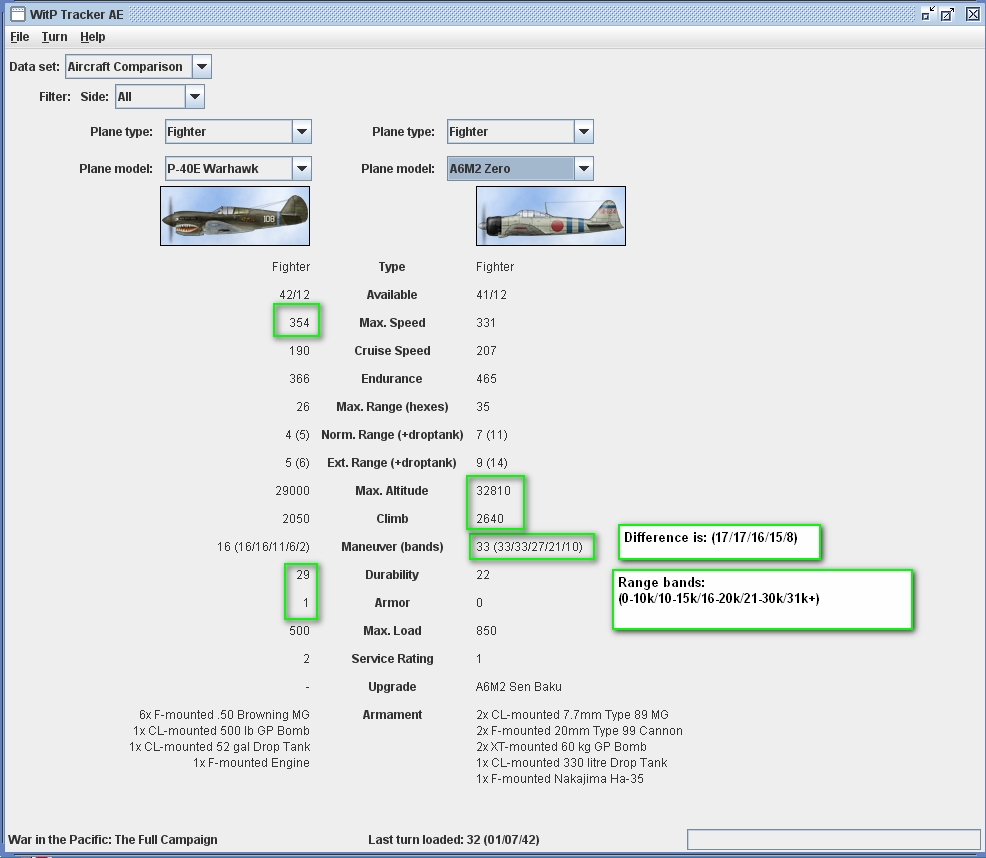Click the iconify window button in title bar
986x858 pixels.
928,14
